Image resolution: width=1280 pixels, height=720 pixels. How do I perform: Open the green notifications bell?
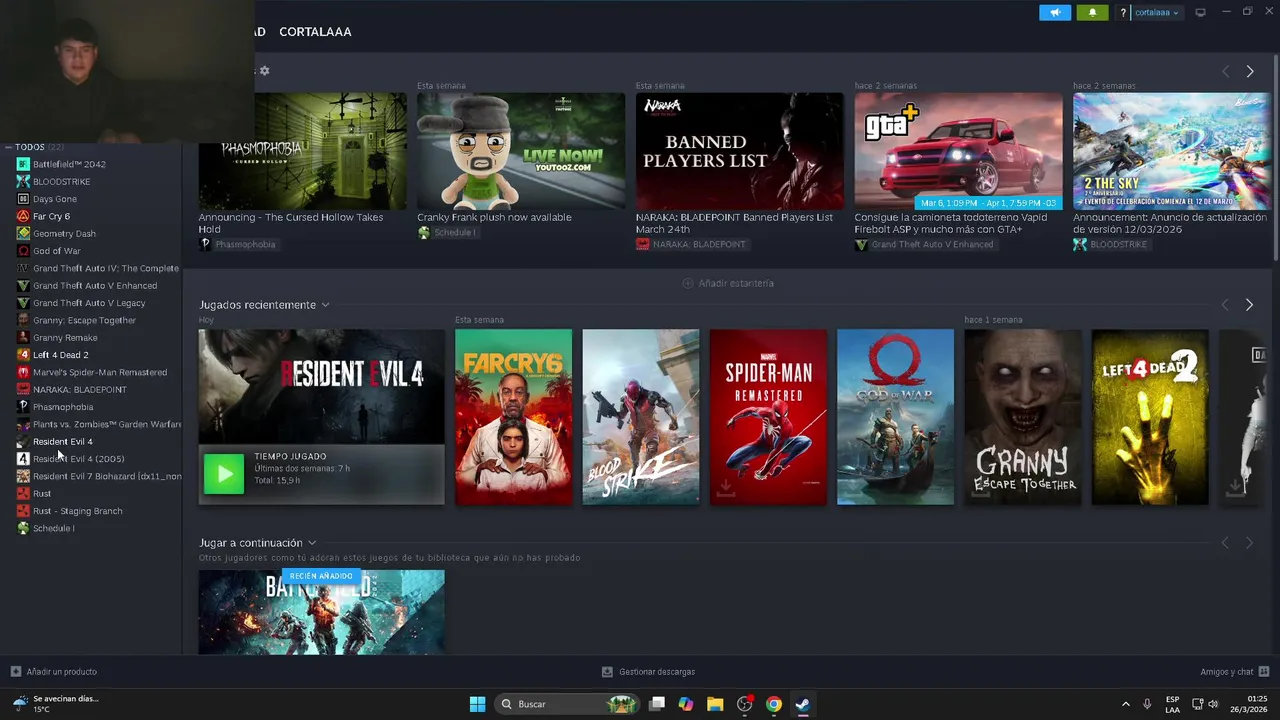coord(1092,12)
